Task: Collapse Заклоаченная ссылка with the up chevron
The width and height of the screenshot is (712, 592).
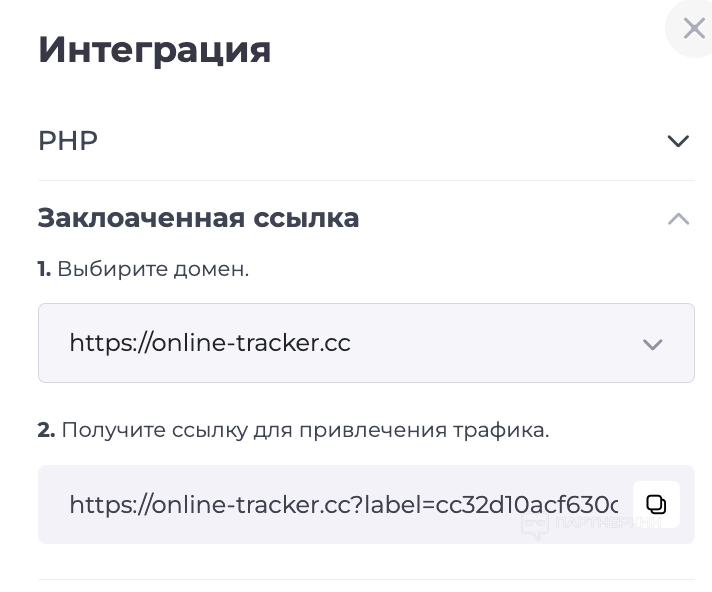Action: point(678,219)
